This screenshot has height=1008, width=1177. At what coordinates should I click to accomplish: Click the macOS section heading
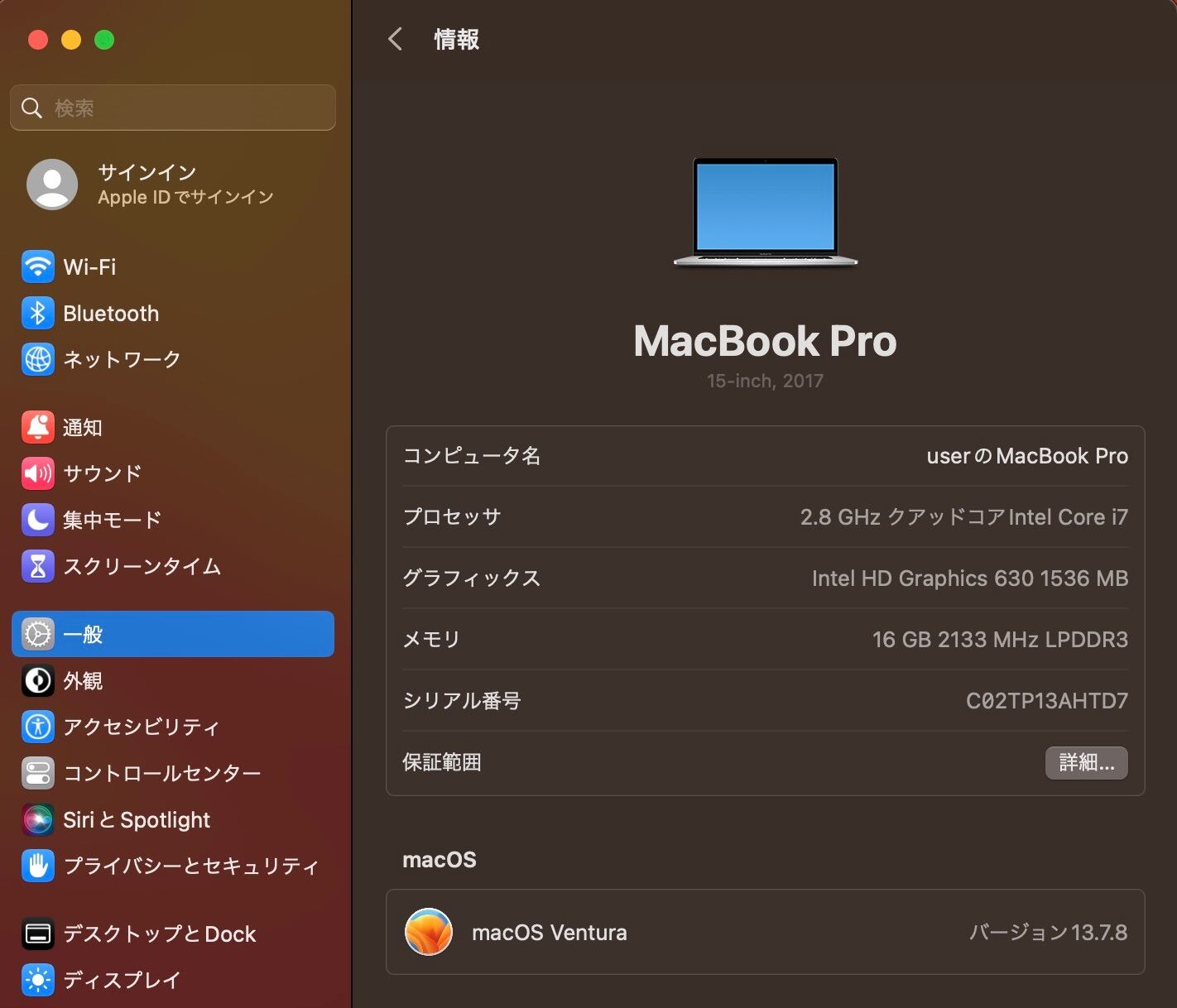coord(440,860)
